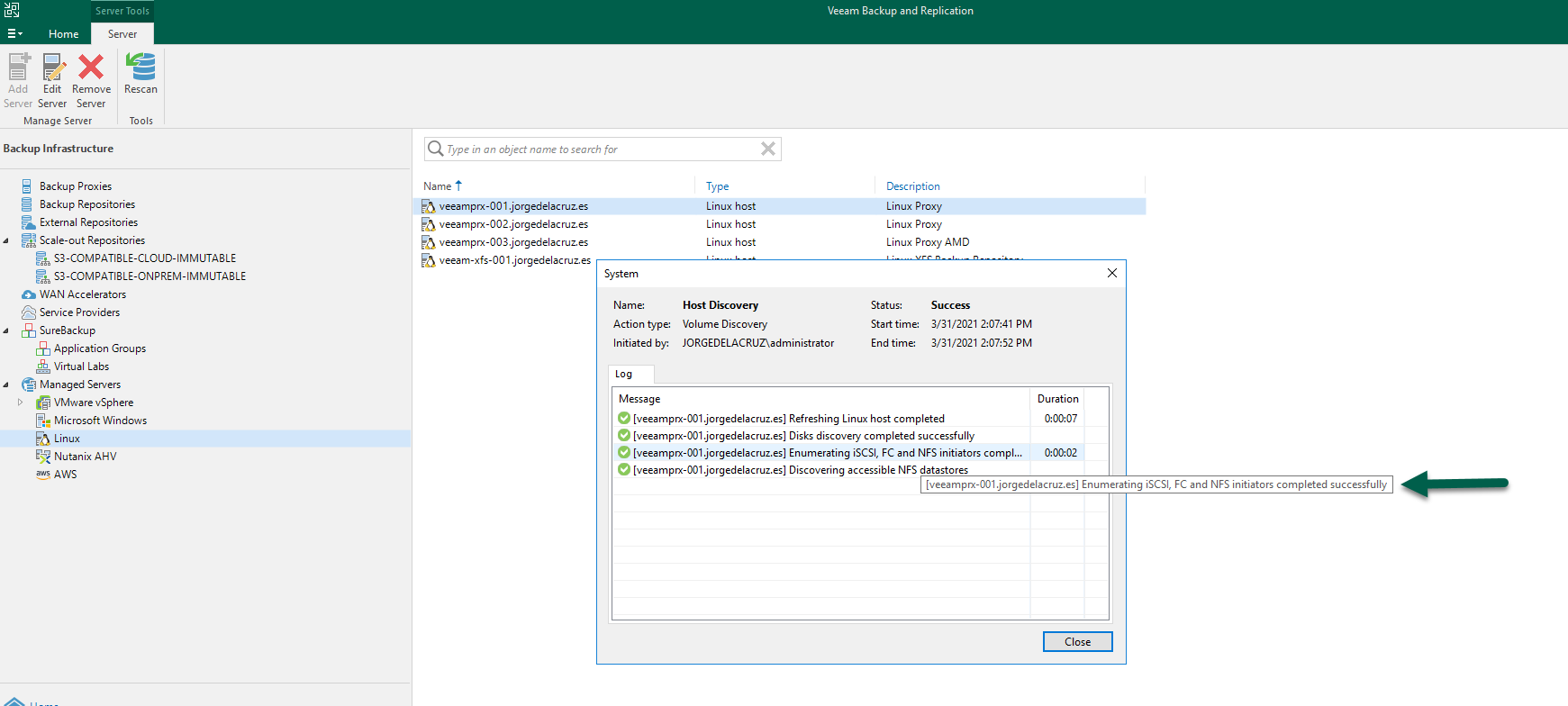1568x706 pixels.
Task: Click the search magnifier icon
Action: [436, 149]
